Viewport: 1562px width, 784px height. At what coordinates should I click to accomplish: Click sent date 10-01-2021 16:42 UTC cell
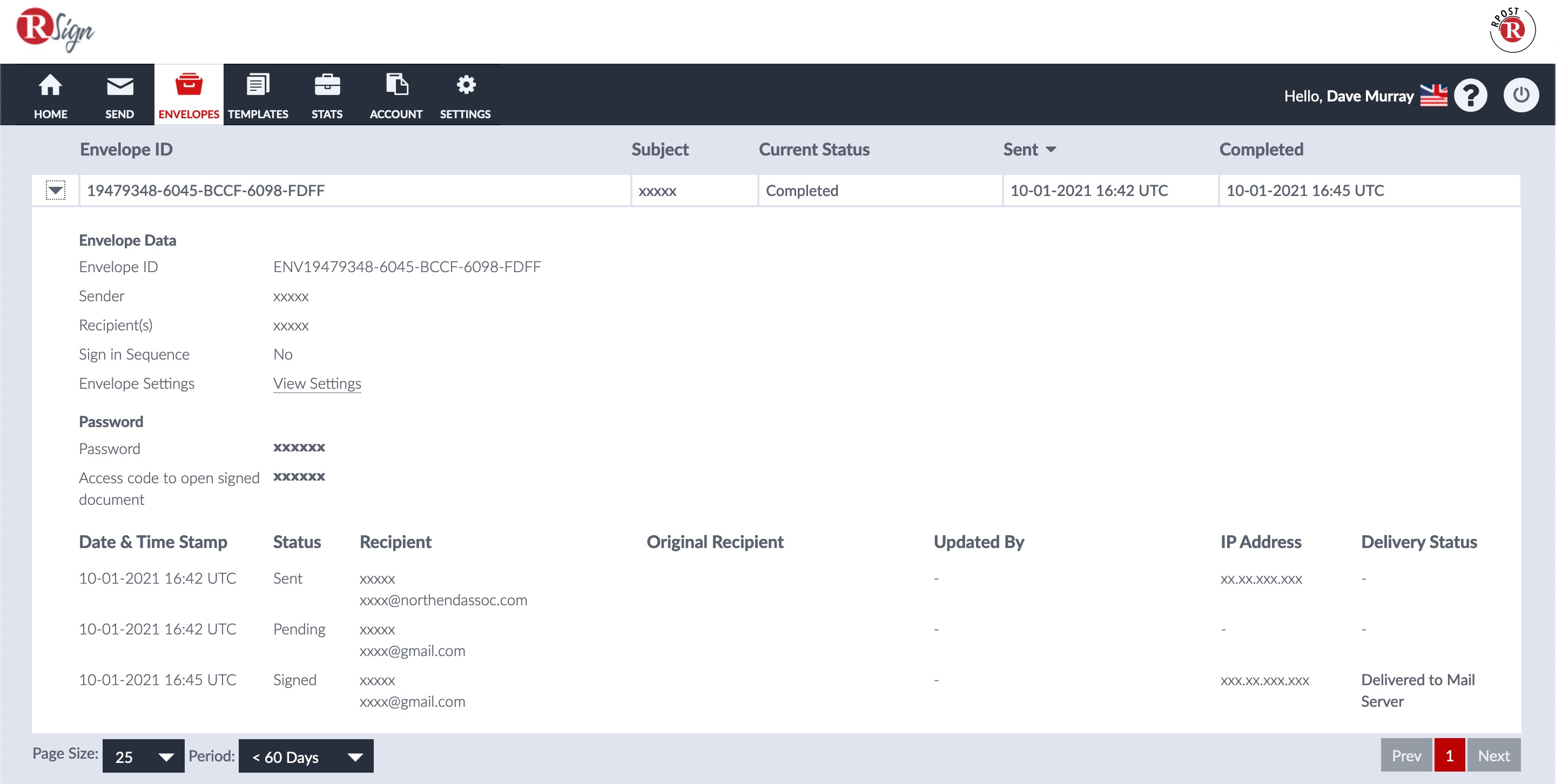click(1110, 191)
